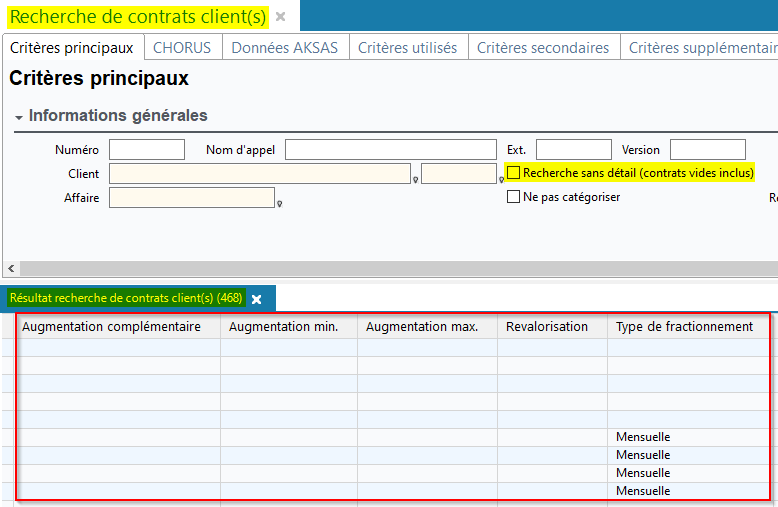
Task: Select the first Mensuelle cell in the grid
Action: click(643, 437)
